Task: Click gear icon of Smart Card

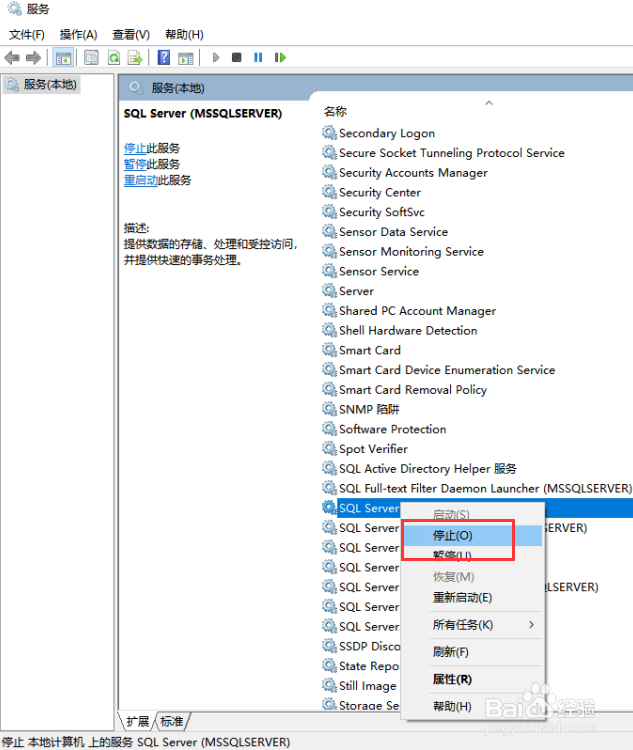Action: (329, 350)
